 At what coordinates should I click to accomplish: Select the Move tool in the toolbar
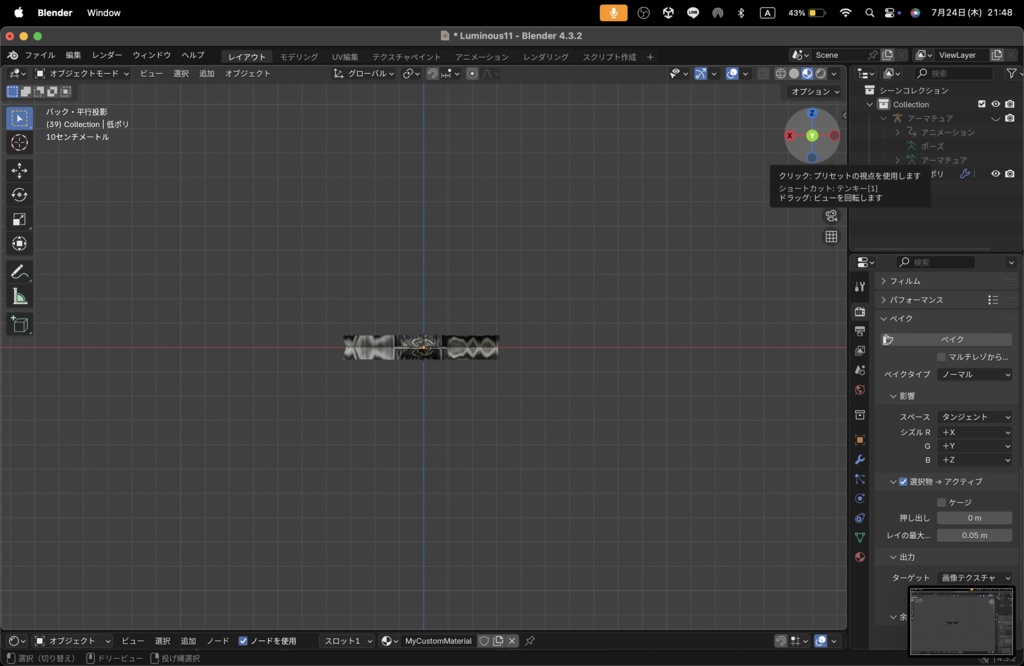click(19, 170)
